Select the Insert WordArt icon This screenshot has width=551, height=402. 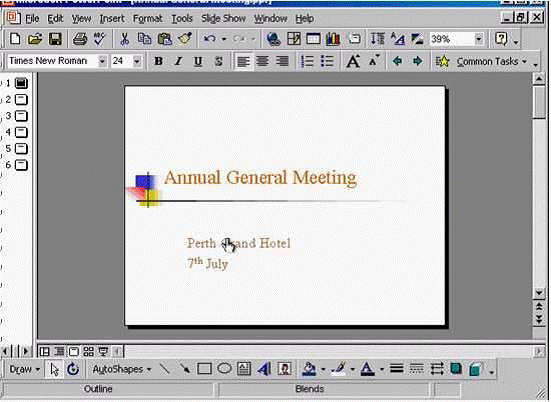point(264,369)
